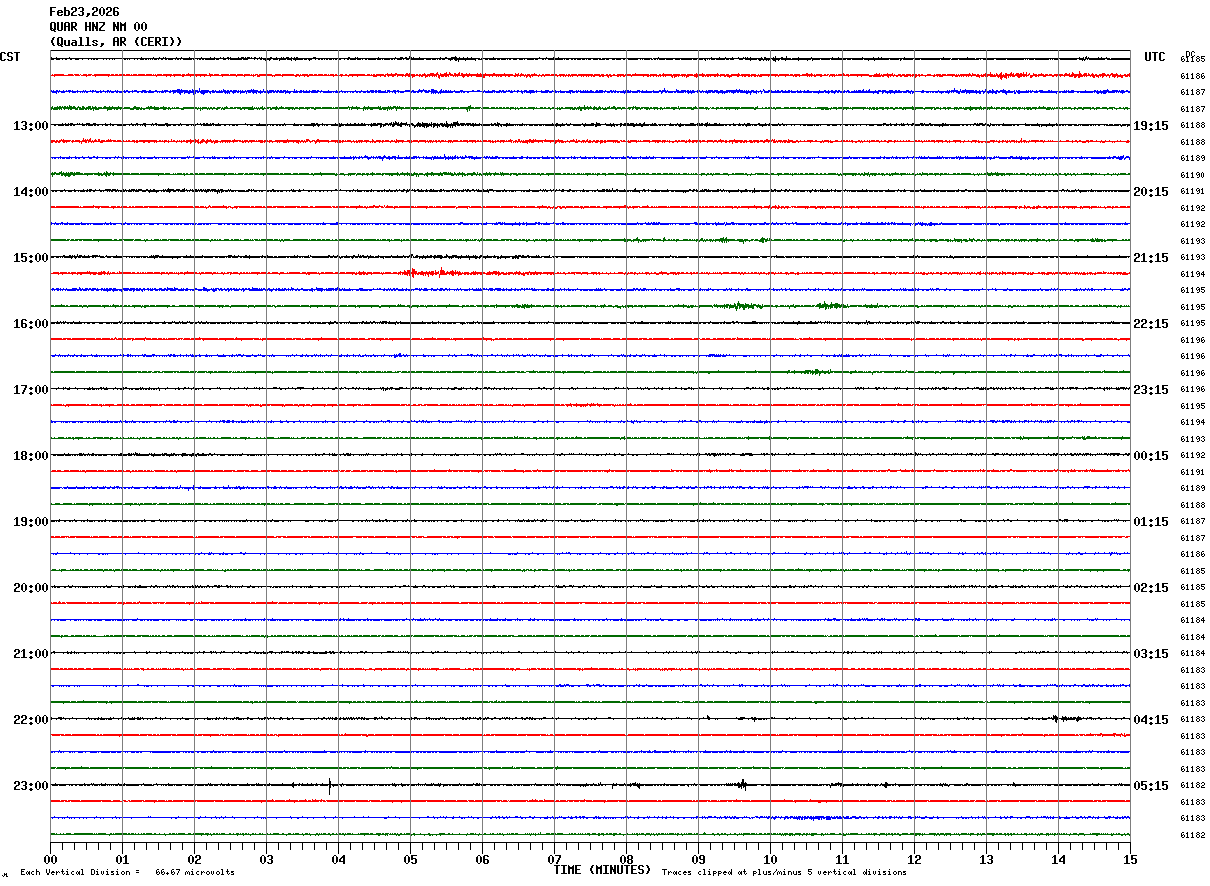This screenshot has height=886, width=1210.
Task: Click the location text (Qualls, AR (CERI))
Action: [x=116, y=42]
